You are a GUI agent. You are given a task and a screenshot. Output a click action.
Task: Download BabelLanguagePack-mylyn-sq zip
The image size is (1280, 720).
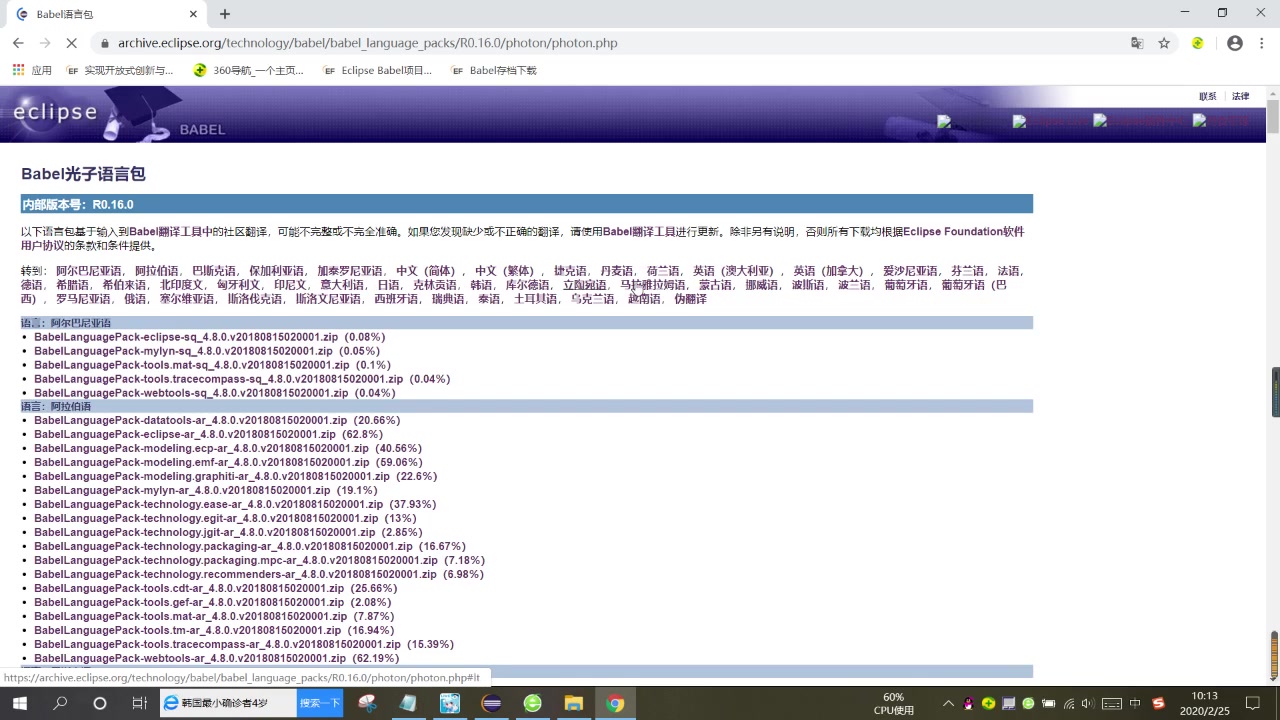[x=183, y=351]
